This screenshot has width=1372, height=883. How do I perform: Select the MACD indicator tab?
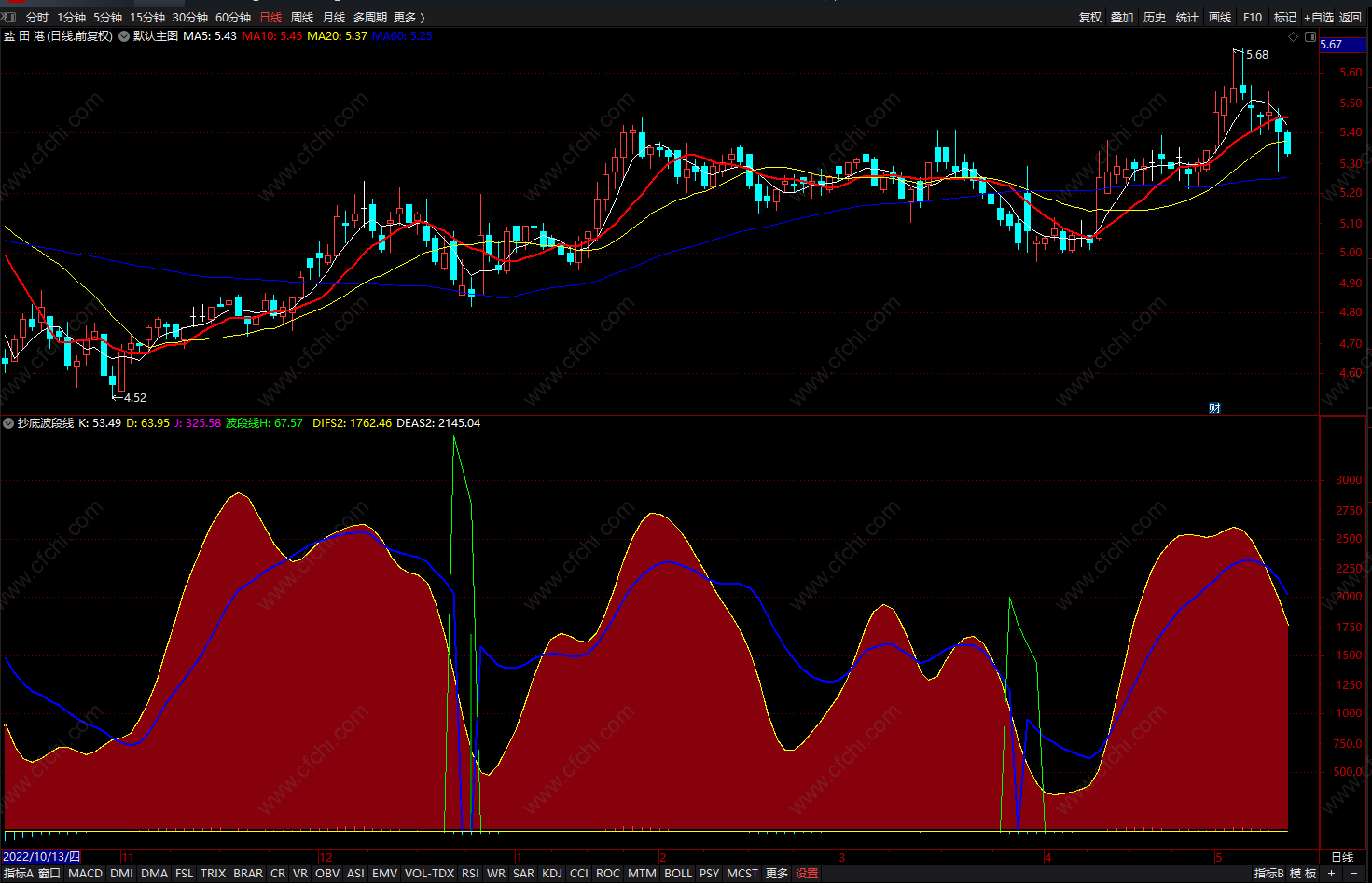click(85, 874)
